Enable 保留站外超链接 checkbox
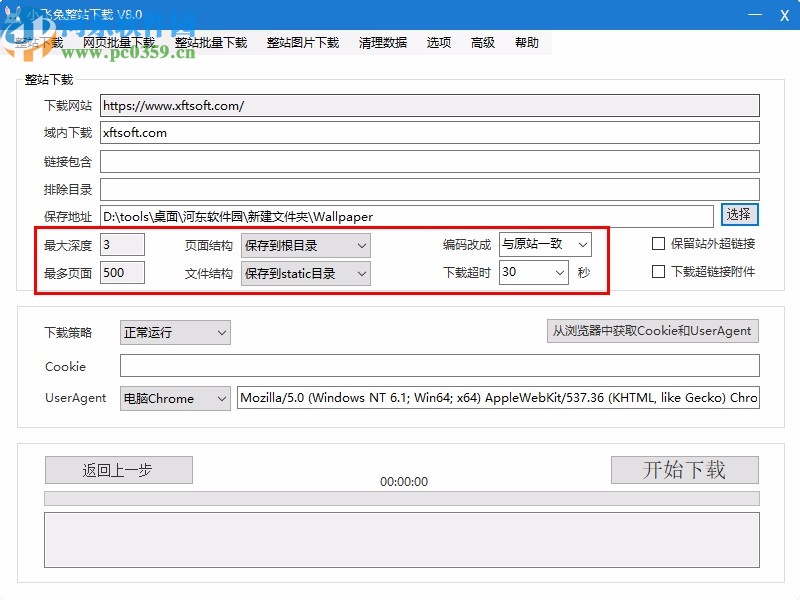800x600 pixels. click(x=658, y=243)
